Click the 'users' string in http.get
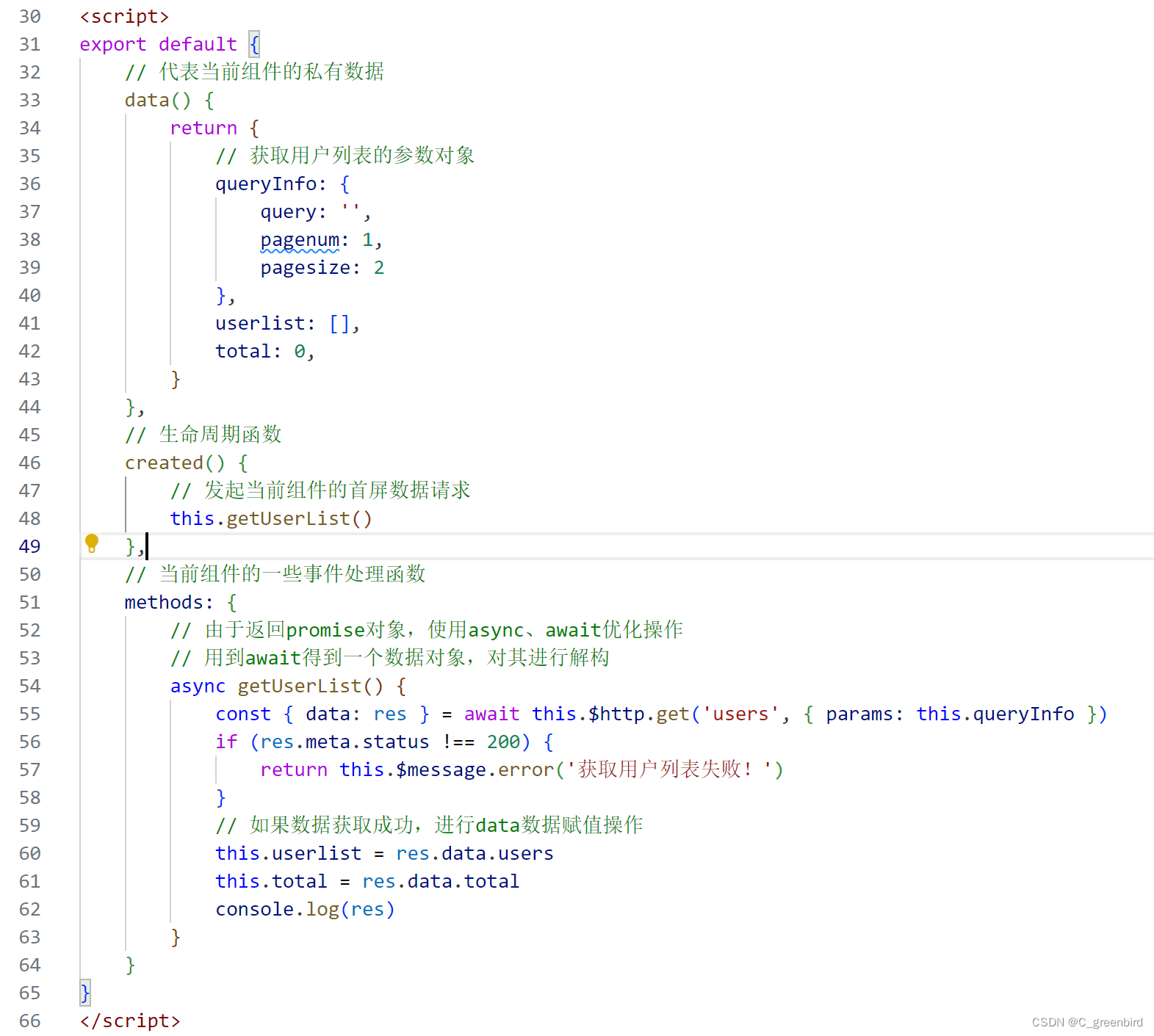 pos(740,714)
